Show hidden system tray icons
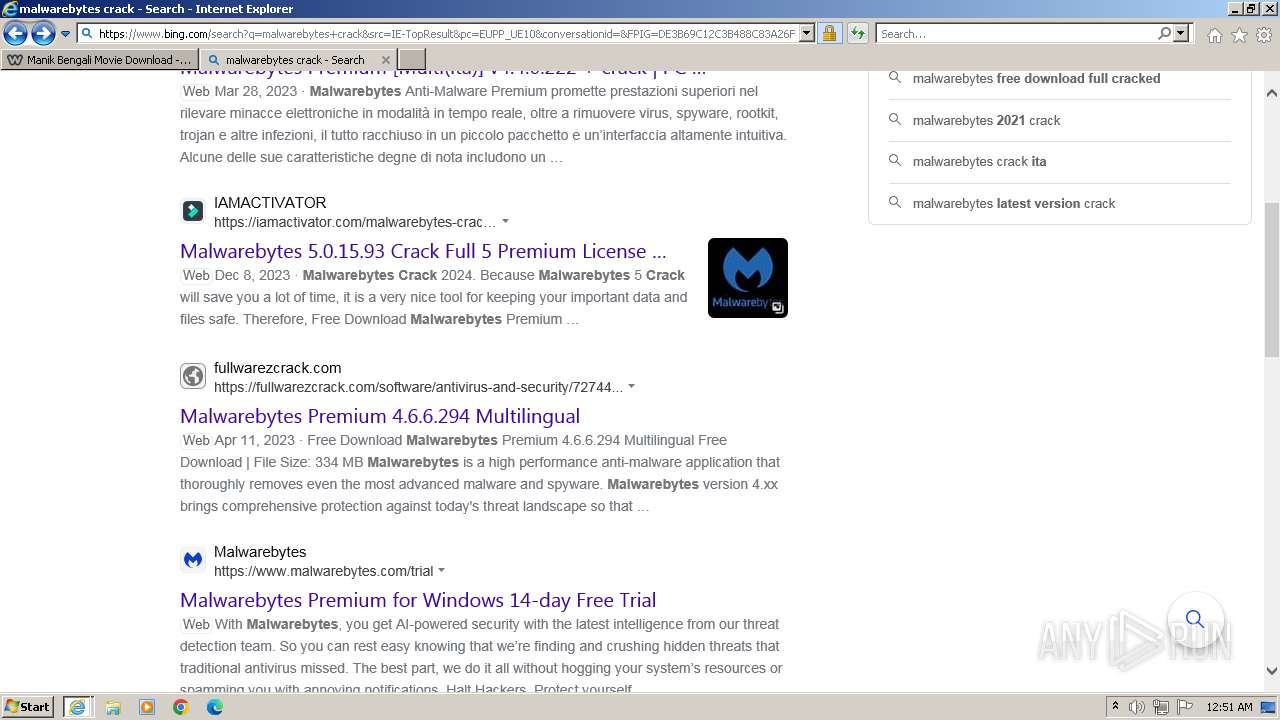 (x=1115, y=707)
